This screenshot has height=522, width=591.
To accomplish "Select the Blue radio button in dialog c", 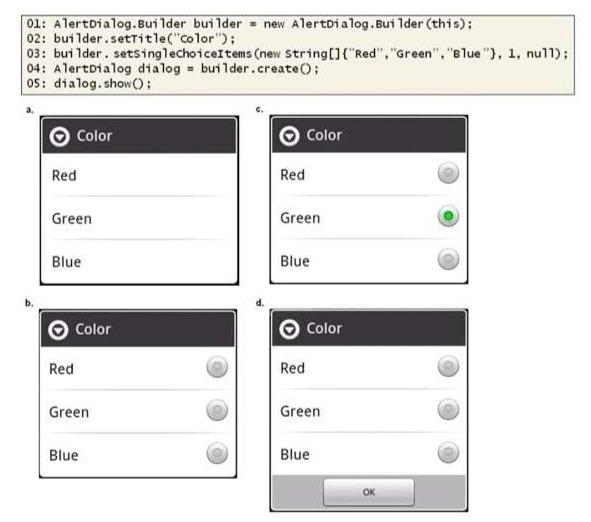I will pos(448,259).
